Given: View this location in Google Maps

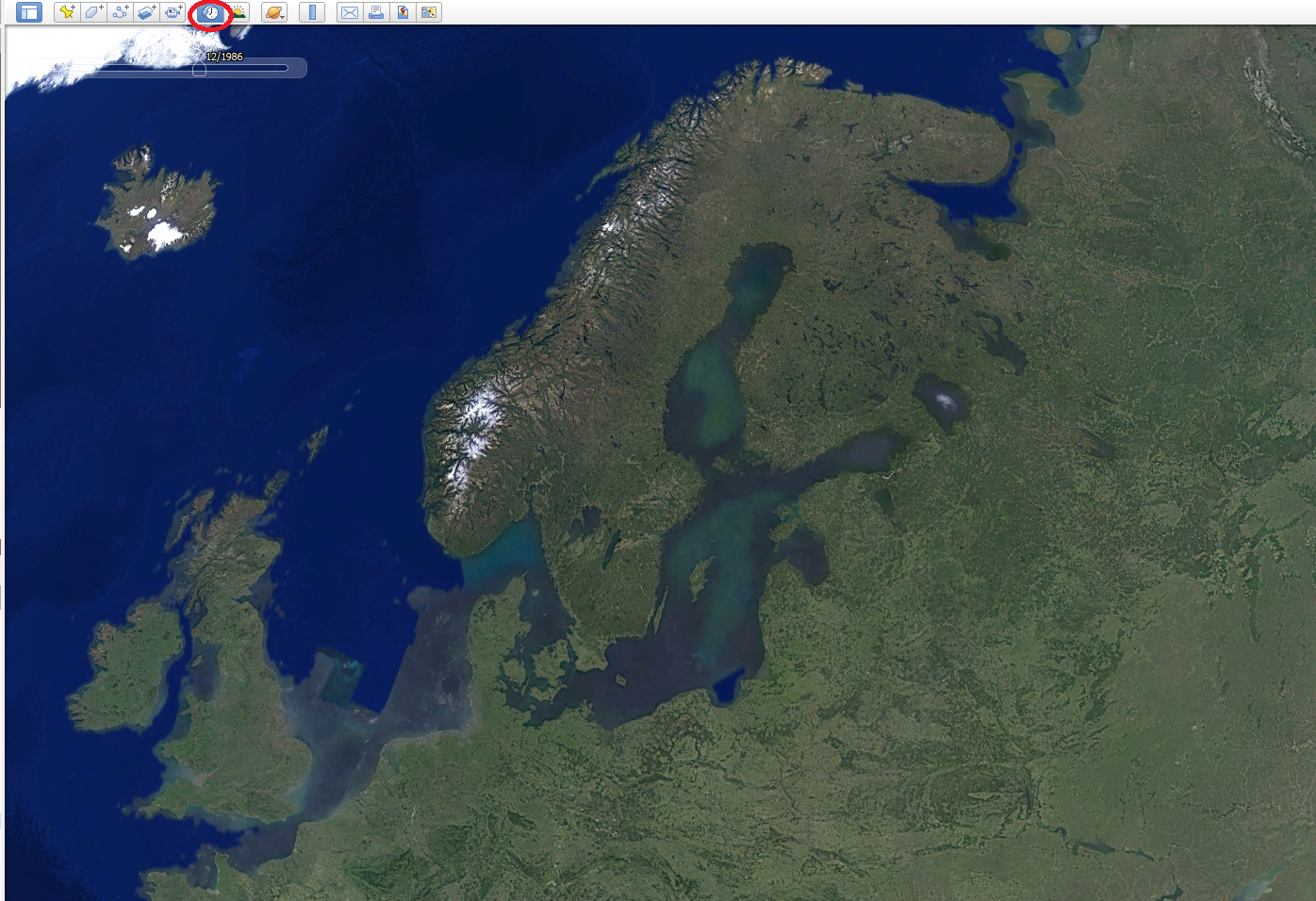Looking at the screenshot, I should tap(429, 12).
